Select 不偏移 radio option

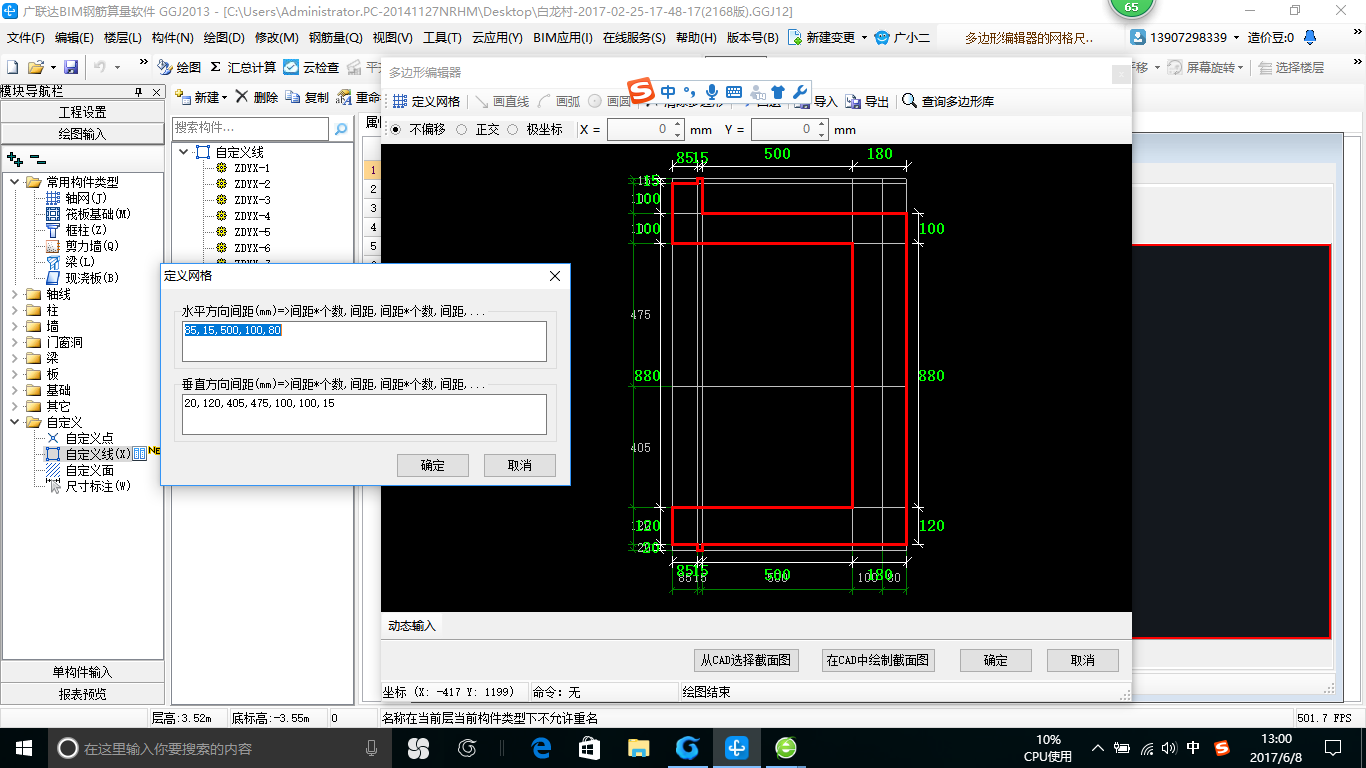pos(395,129)
